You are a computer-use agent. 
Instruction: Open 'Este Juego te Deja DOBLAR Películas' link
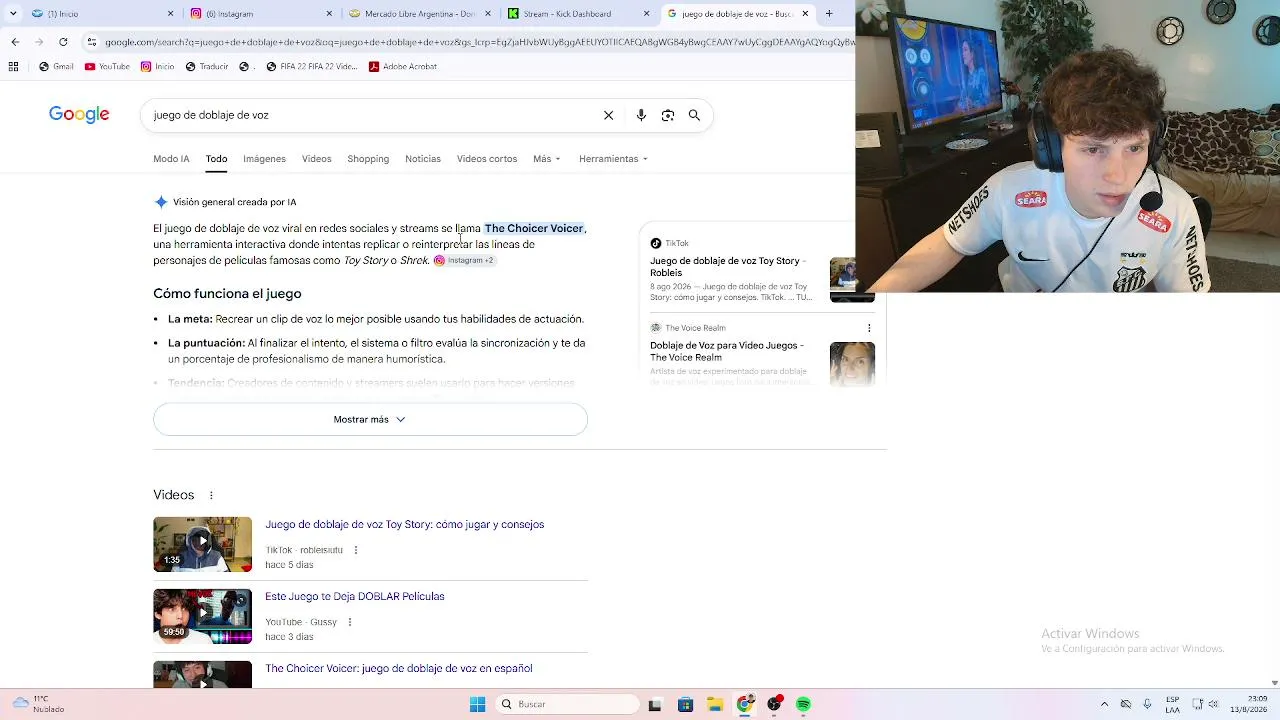point(355,596)
